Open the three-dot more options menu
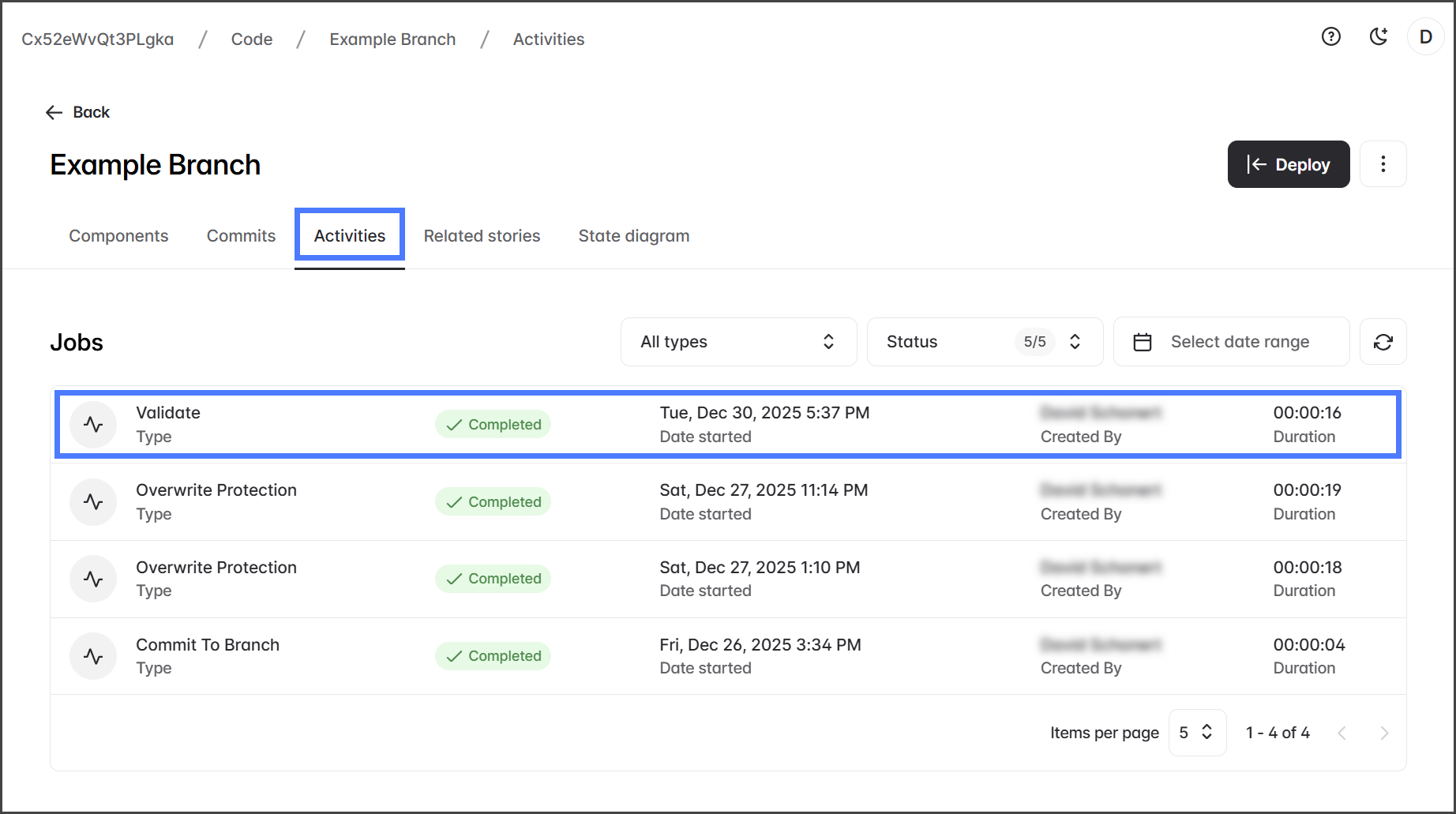The image size is (1456, 814). (x=1383, y=164)
